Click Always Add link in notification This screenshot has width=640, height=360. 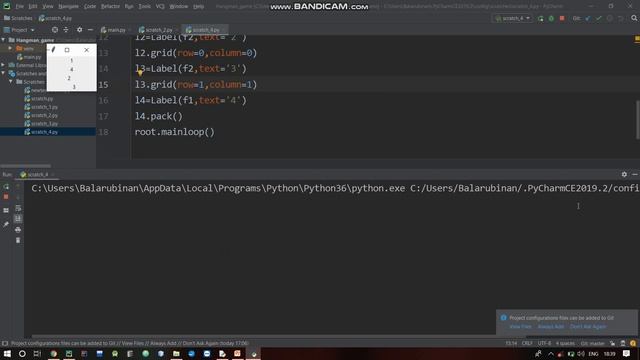point(551,327)
